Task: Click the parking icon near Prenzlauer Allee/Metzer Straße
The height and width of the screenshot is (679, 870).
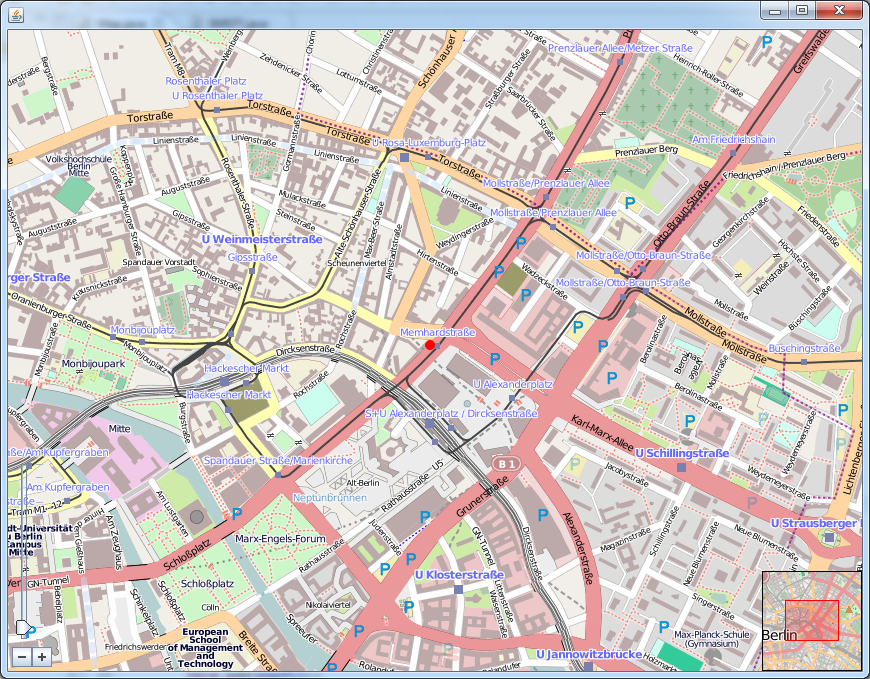Action: pyautogui.click(x=767, y=42)
